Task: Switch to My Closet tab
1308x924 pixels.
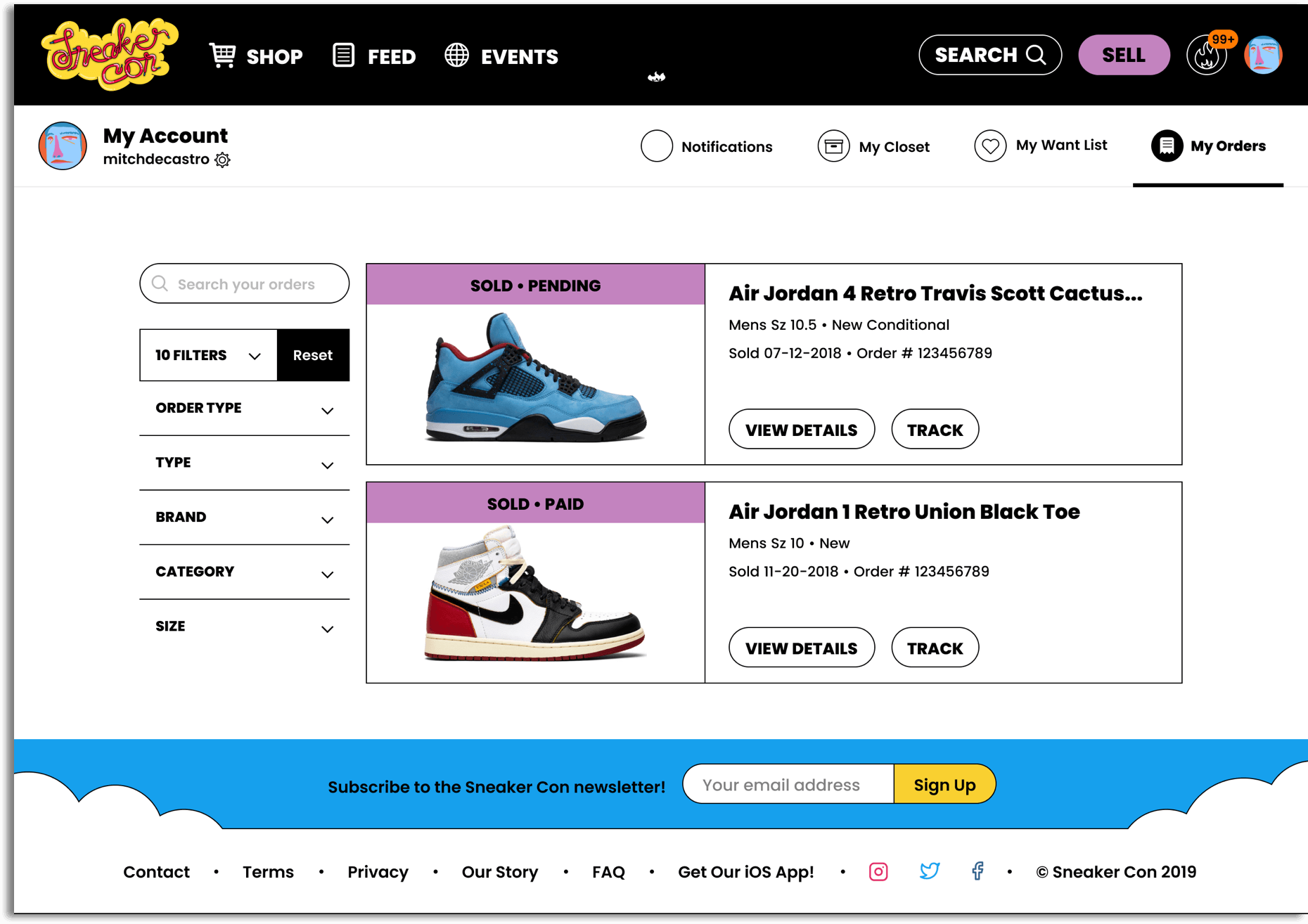Action: coord(873,146)
